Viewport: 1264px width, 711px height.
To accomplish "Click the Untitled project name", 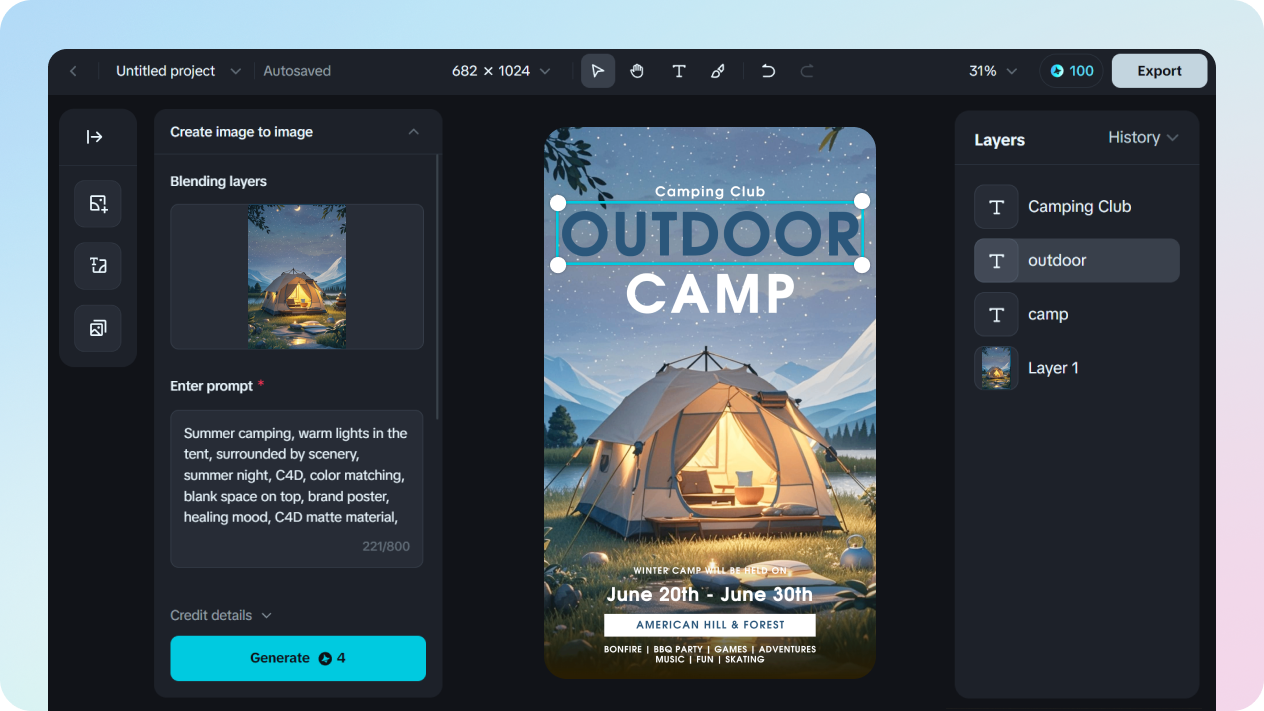I will coord(165,71).
